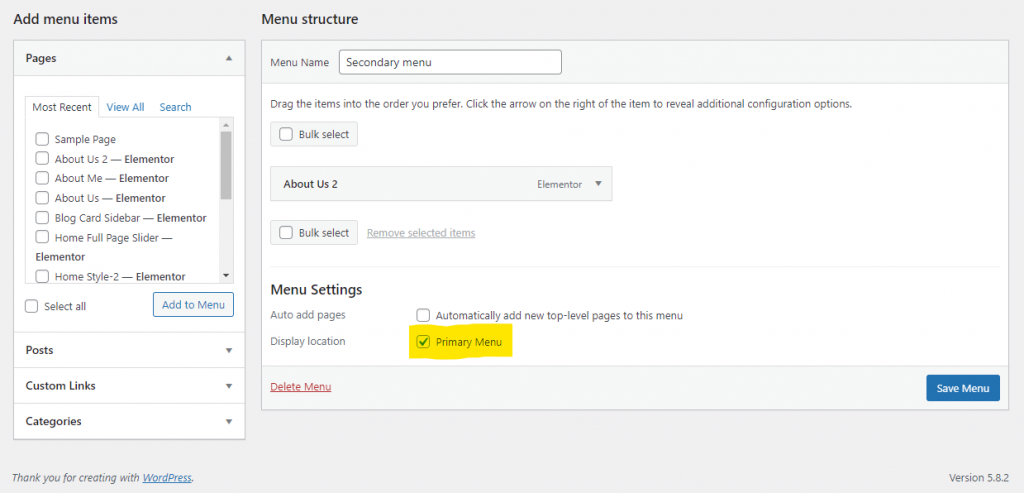The image size is (1024, 493).
Task: Expand the Posts panel arrow
Action: click(x=229, y=351)
